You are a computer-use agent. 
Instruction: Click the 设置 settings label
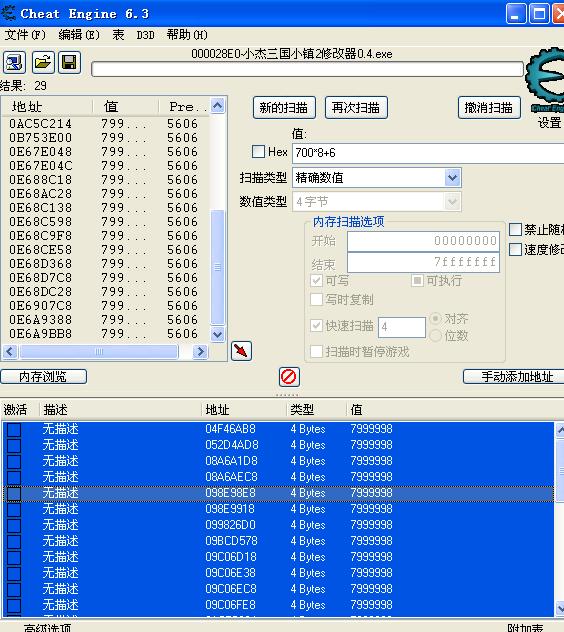[x=549, y=123]
